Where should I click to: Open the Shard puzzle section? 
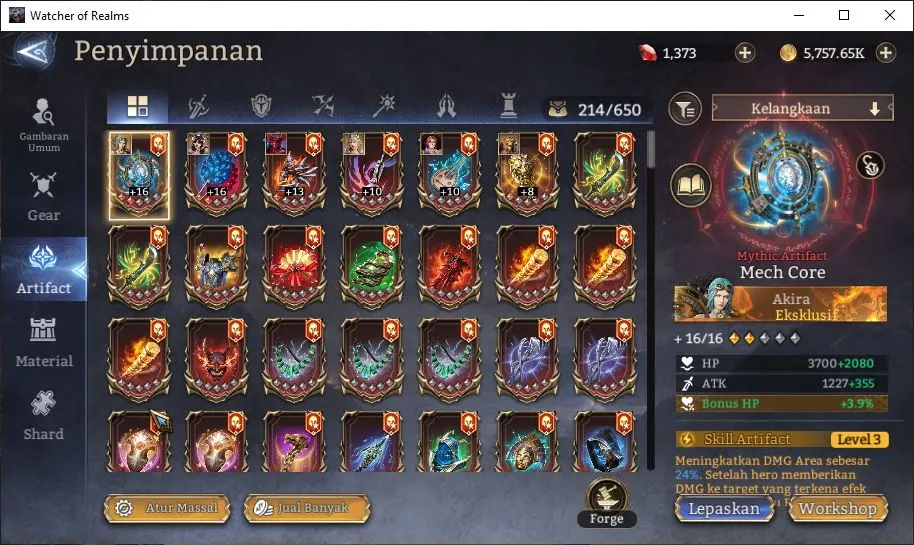click(44, 416)
